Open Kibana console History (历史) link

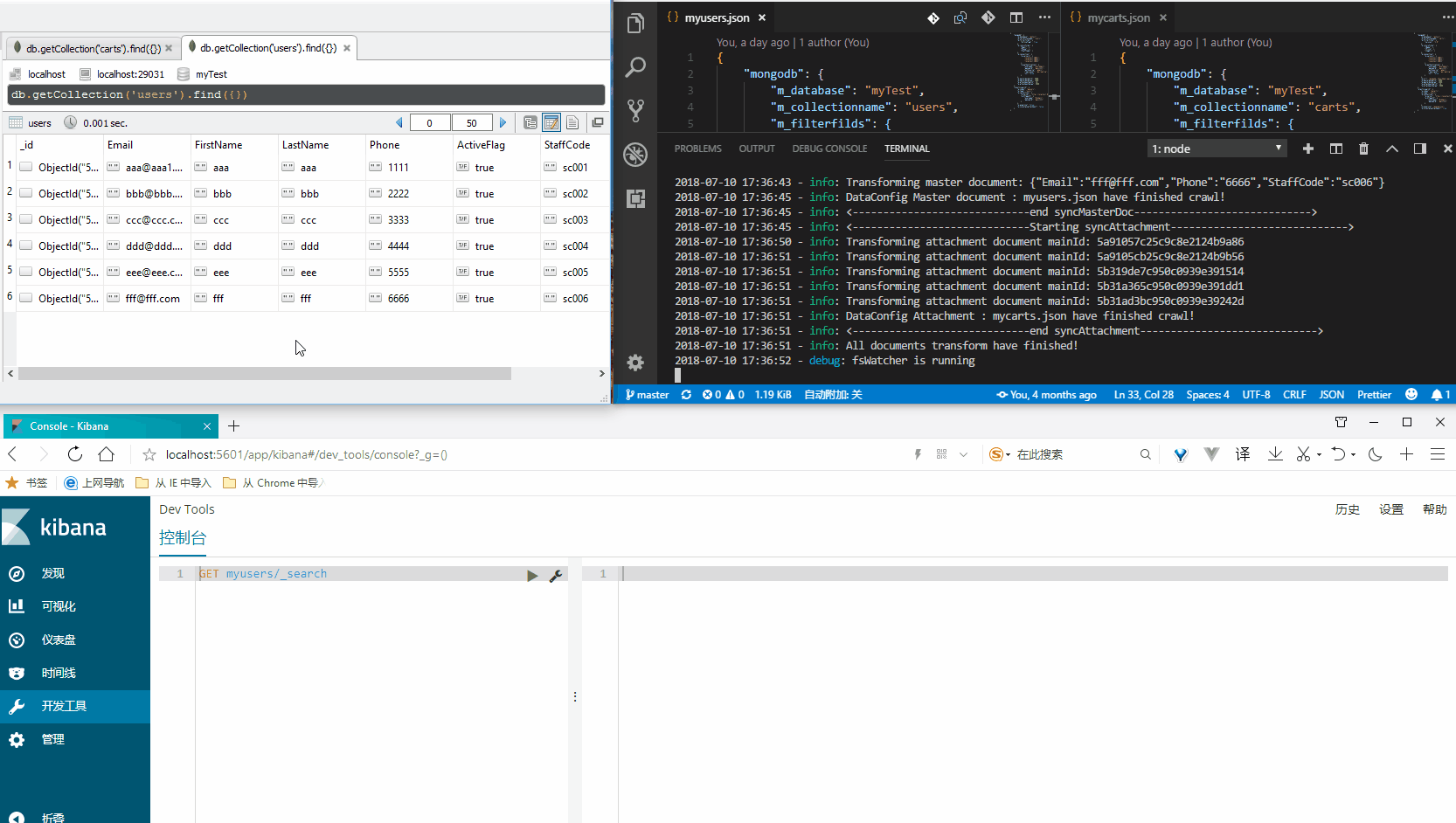click(x=1347, y=509)
